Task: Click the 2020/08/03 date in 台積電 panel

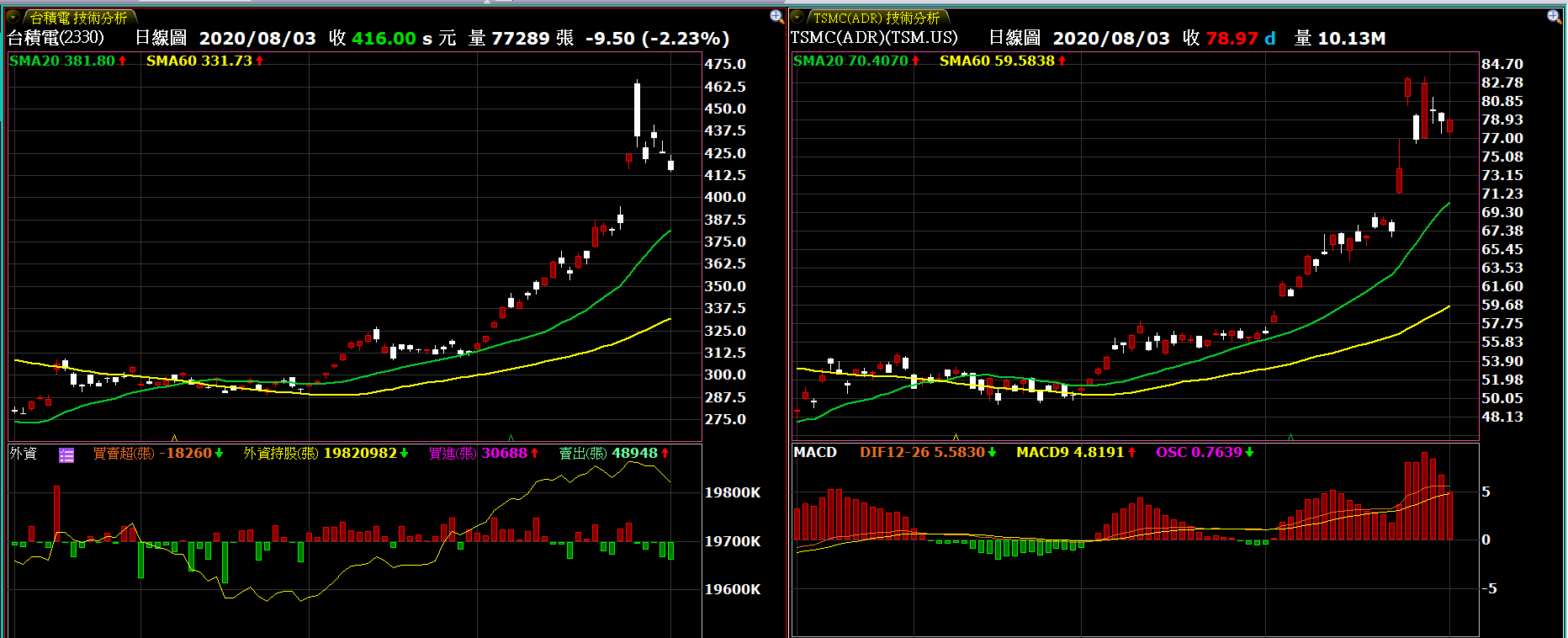Action: click(257, 38)
